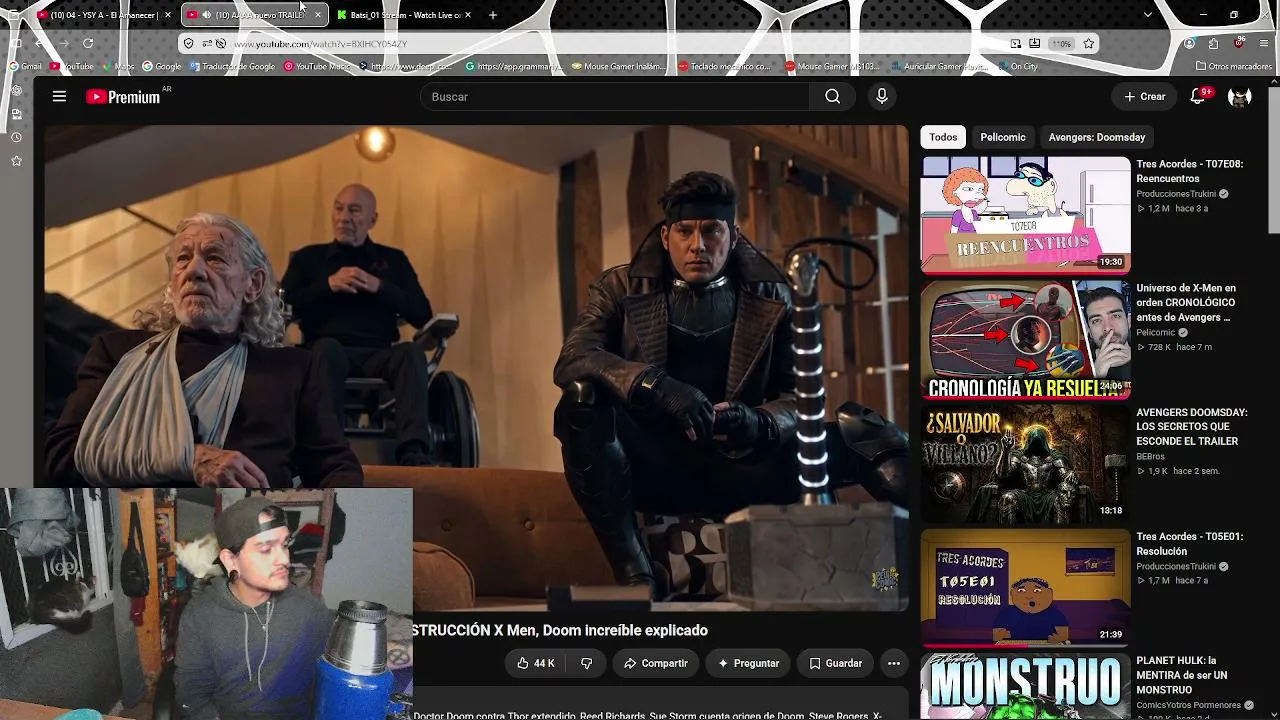Go to YouTube Premium home logo
This screenshot has height=720, width=1280.
123,97
